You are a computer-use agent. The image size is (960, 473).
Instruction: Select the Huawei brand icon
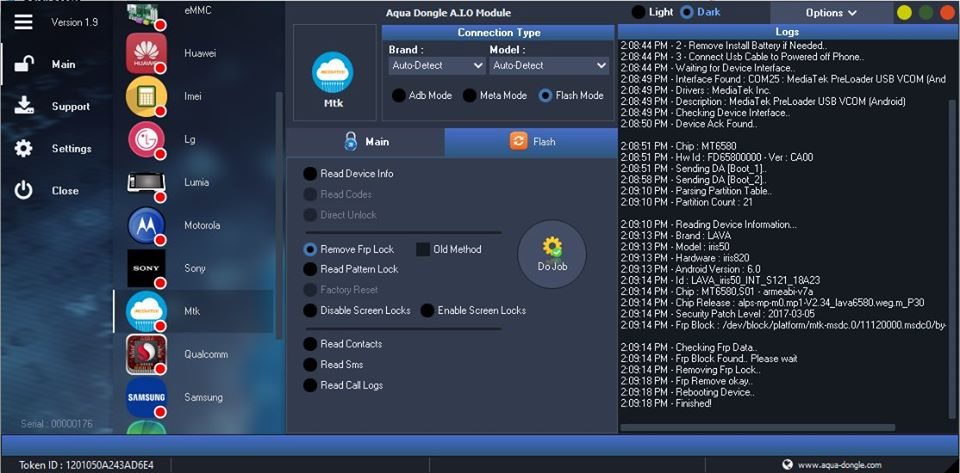pos(146,53)
